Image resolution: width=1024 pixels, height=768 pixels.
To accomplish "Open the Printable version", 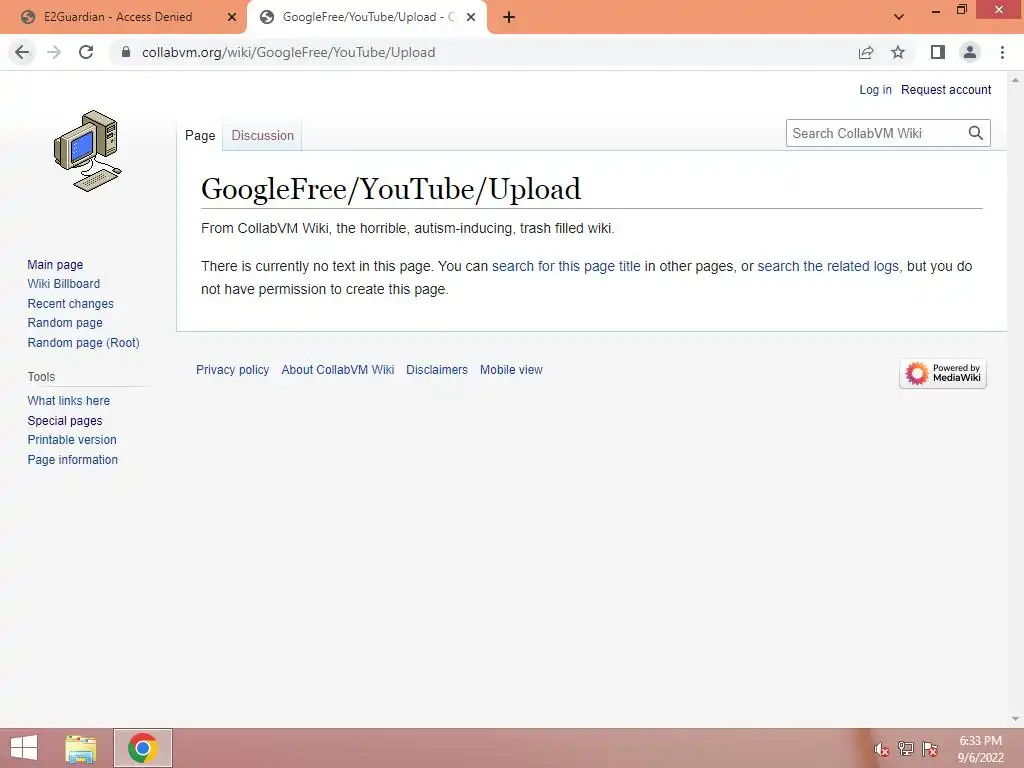I will pos(72,440).
